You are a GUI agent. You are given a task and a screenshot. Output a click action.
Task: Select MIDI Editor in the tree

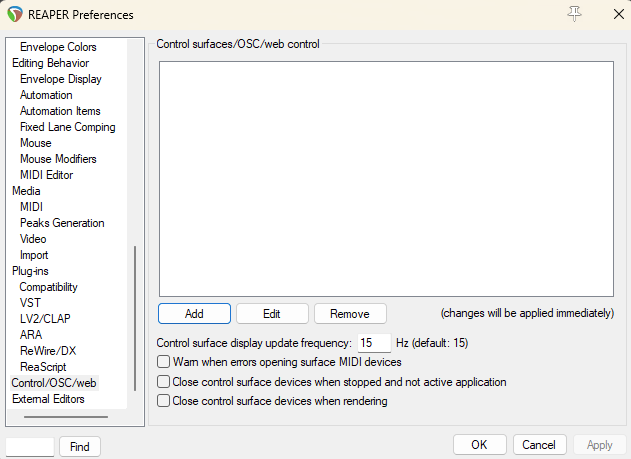(47, 175)
